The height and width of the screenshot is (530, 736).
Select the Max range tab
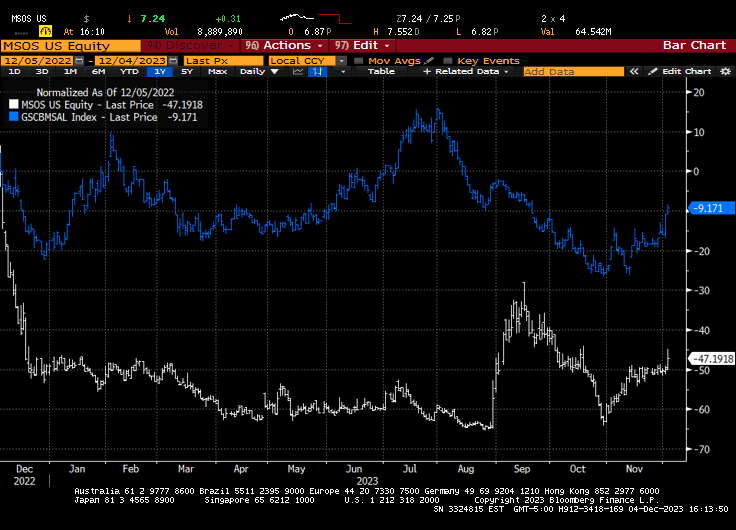217,71
